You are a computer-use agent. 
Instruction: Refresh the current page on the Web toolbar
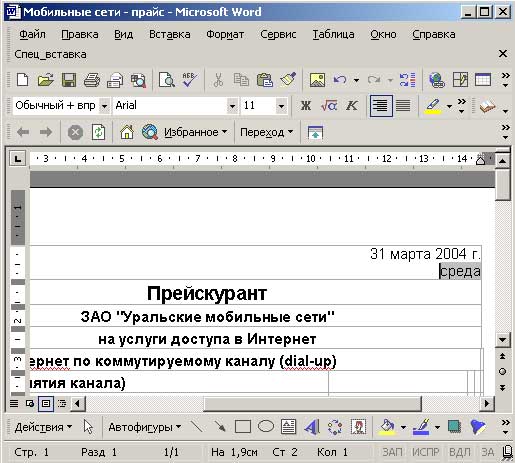[x=99, y=132]
